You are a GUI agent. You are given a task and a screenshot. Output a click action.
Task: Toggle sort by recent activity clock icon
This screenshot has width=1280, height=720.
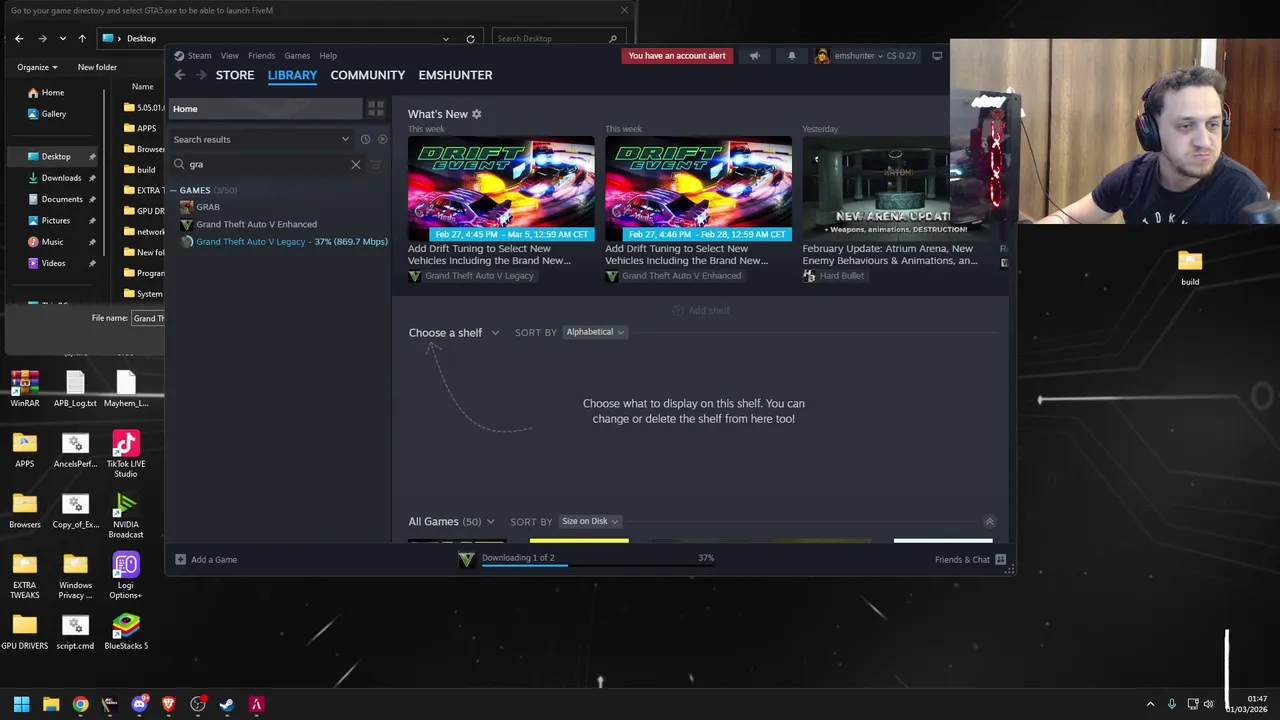(x=365, y=140)
